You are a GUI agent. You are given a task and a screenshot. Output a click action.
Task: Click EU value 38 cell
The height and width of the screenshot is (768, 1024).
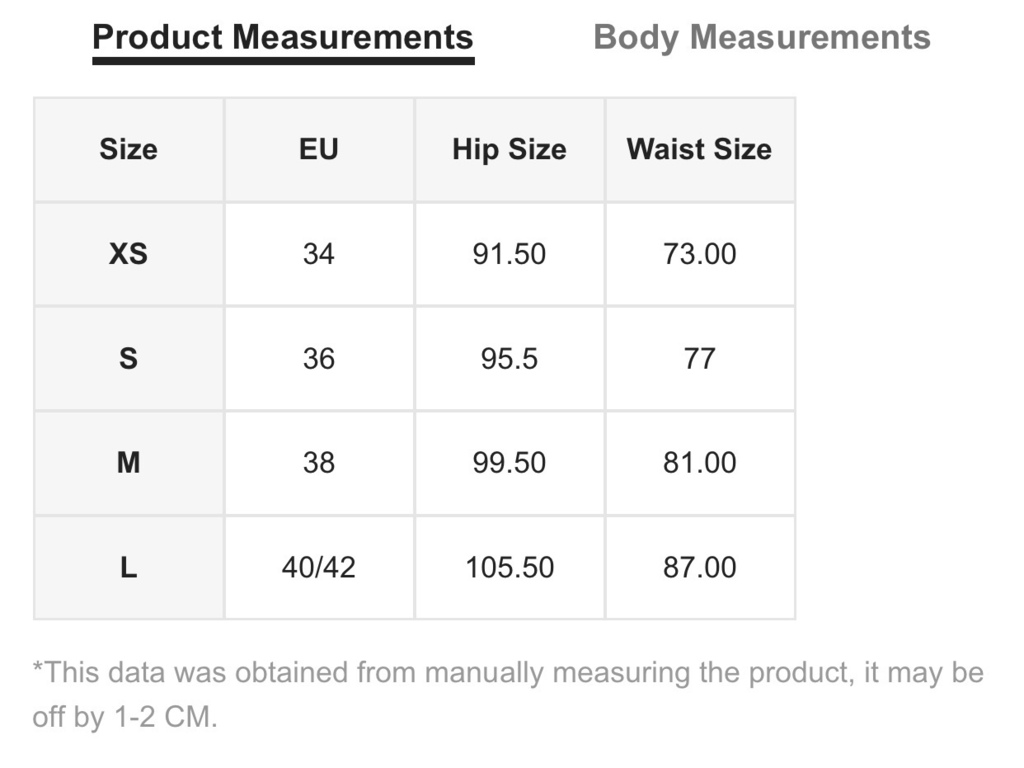point(319,463)
